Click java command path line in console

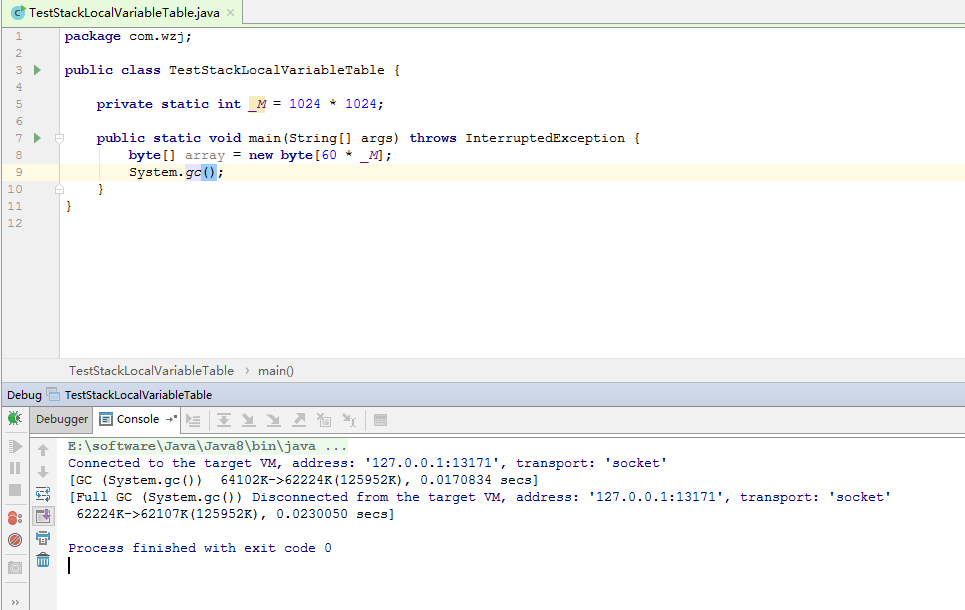click(x=207, y=446)
